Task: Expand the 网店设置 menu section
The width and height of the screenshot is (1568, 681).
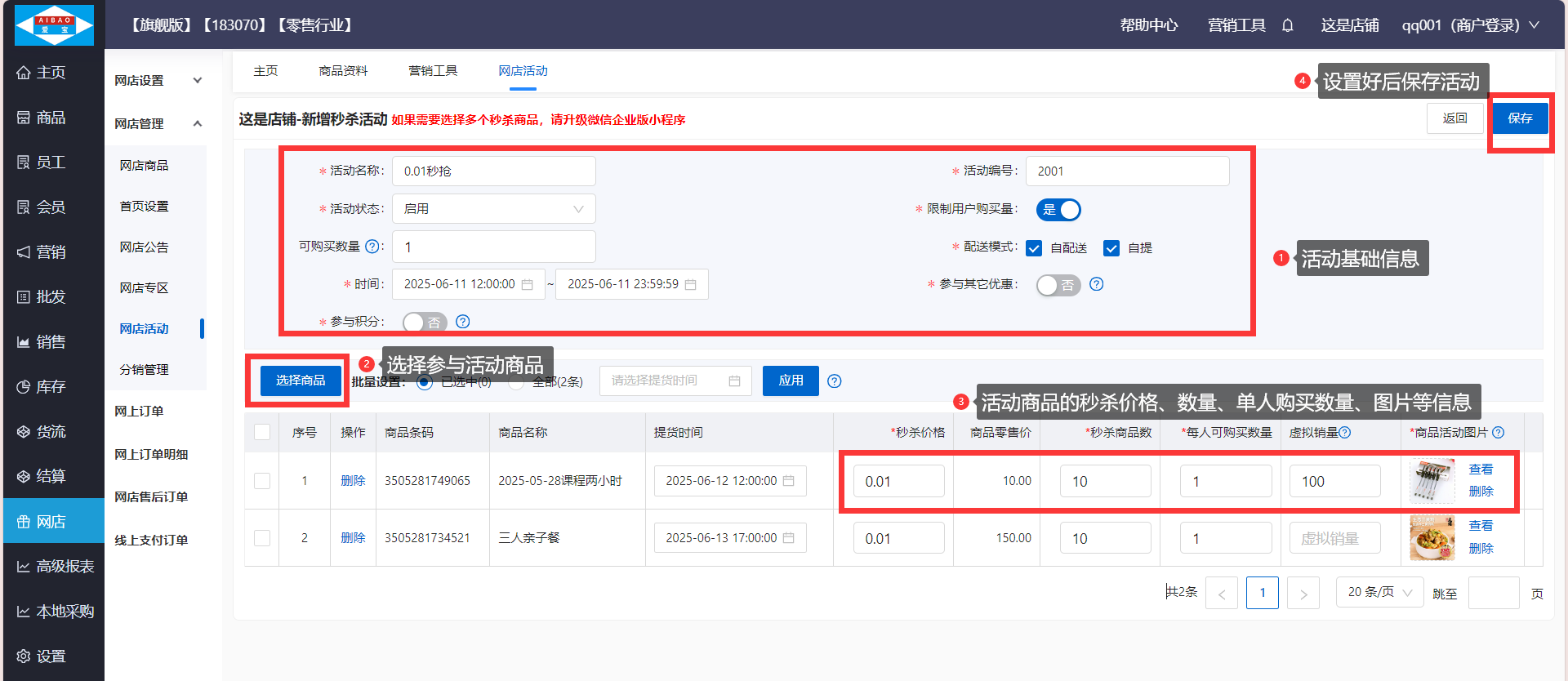Action: coord(158,81)
